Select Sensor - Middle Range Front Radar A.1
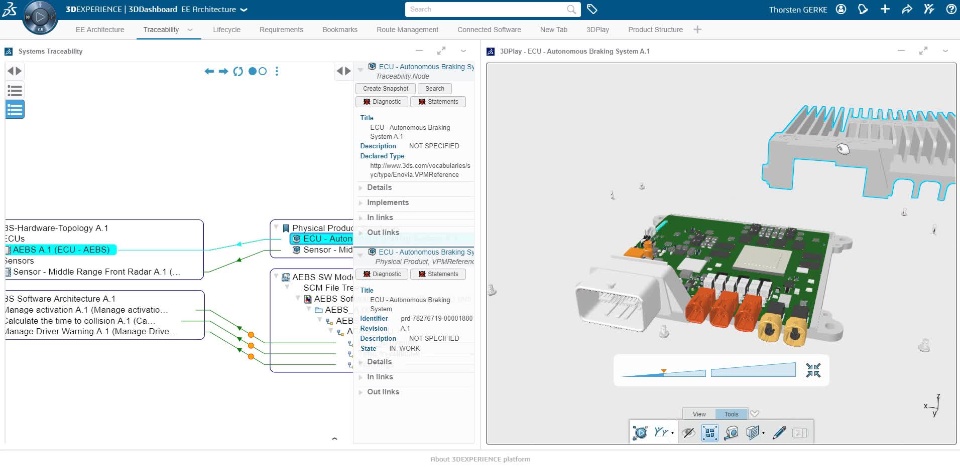Viewport: 960px width, 467px height. click(x=97, y=272)
